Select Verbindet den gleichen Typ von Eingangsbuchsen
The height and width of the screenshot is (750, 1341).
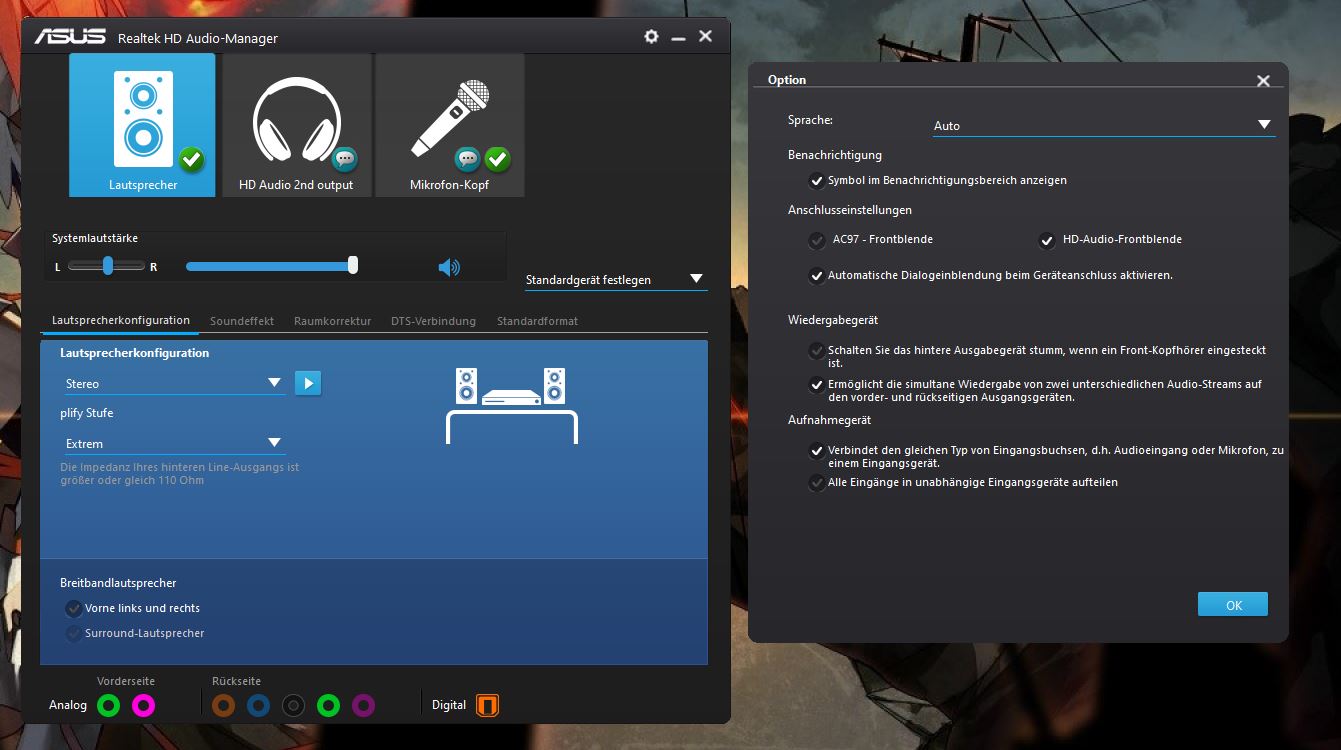[817, 451]
